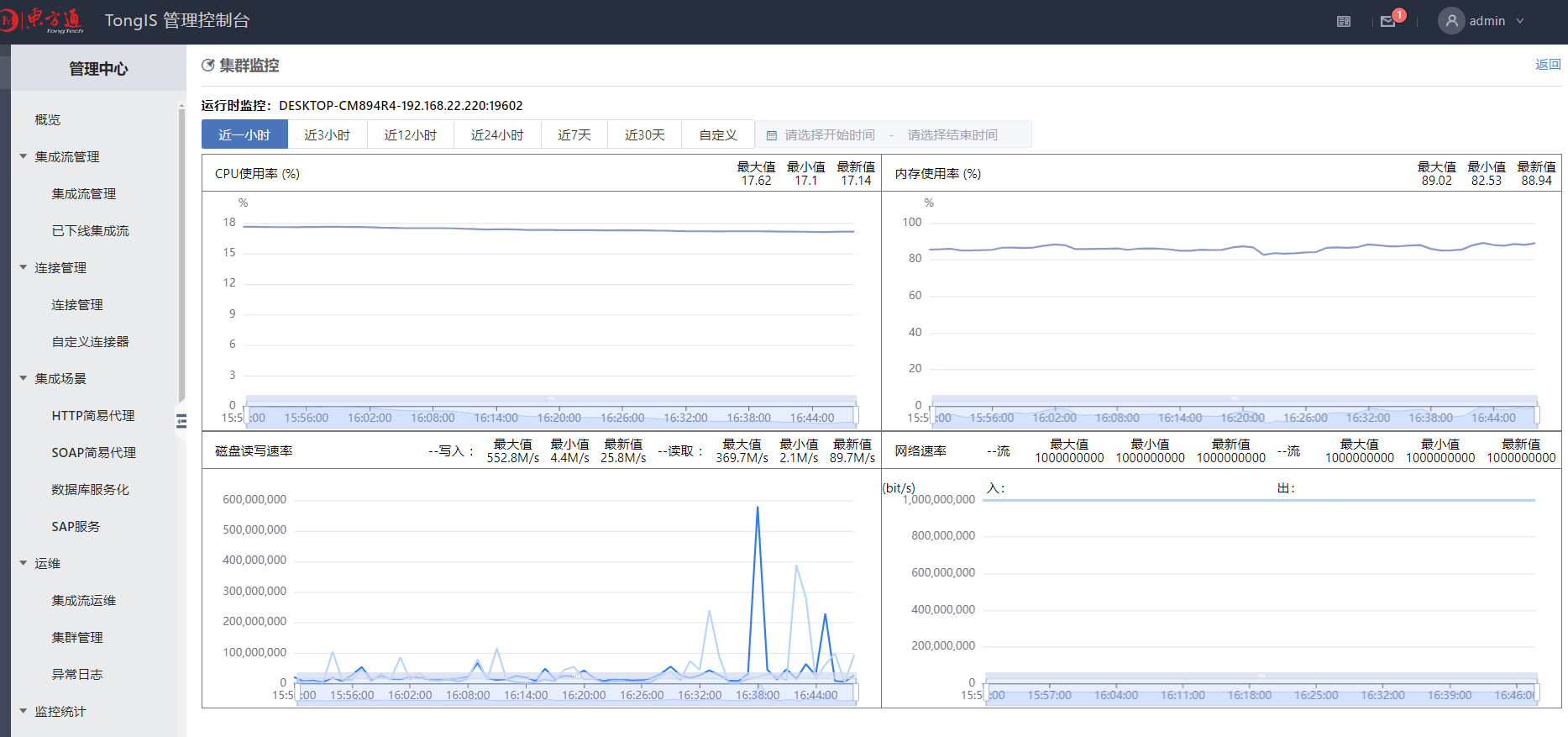
Task: Switch to the 近30天 tab
Action: coord(645,134)
